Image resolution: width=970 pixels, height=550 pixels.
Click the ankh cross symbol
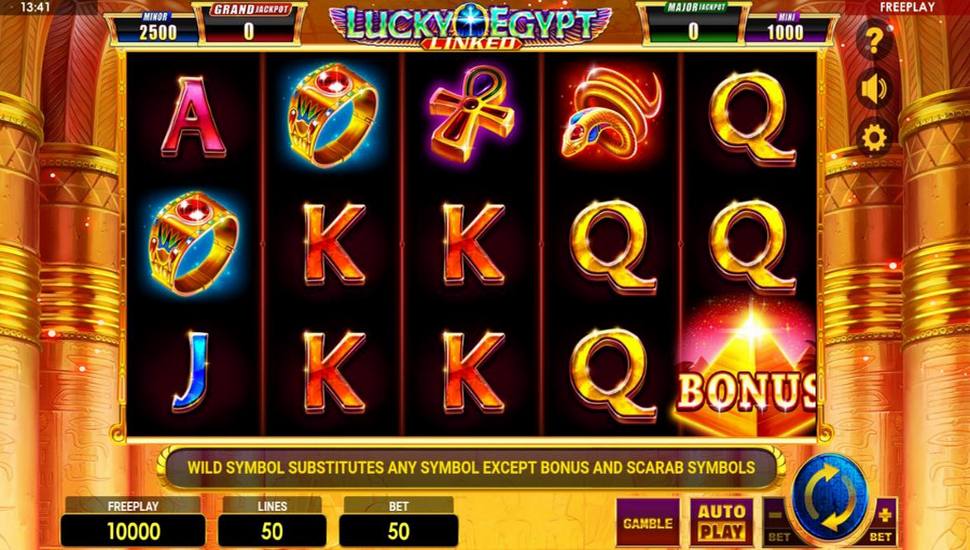(x=471, y=114)
